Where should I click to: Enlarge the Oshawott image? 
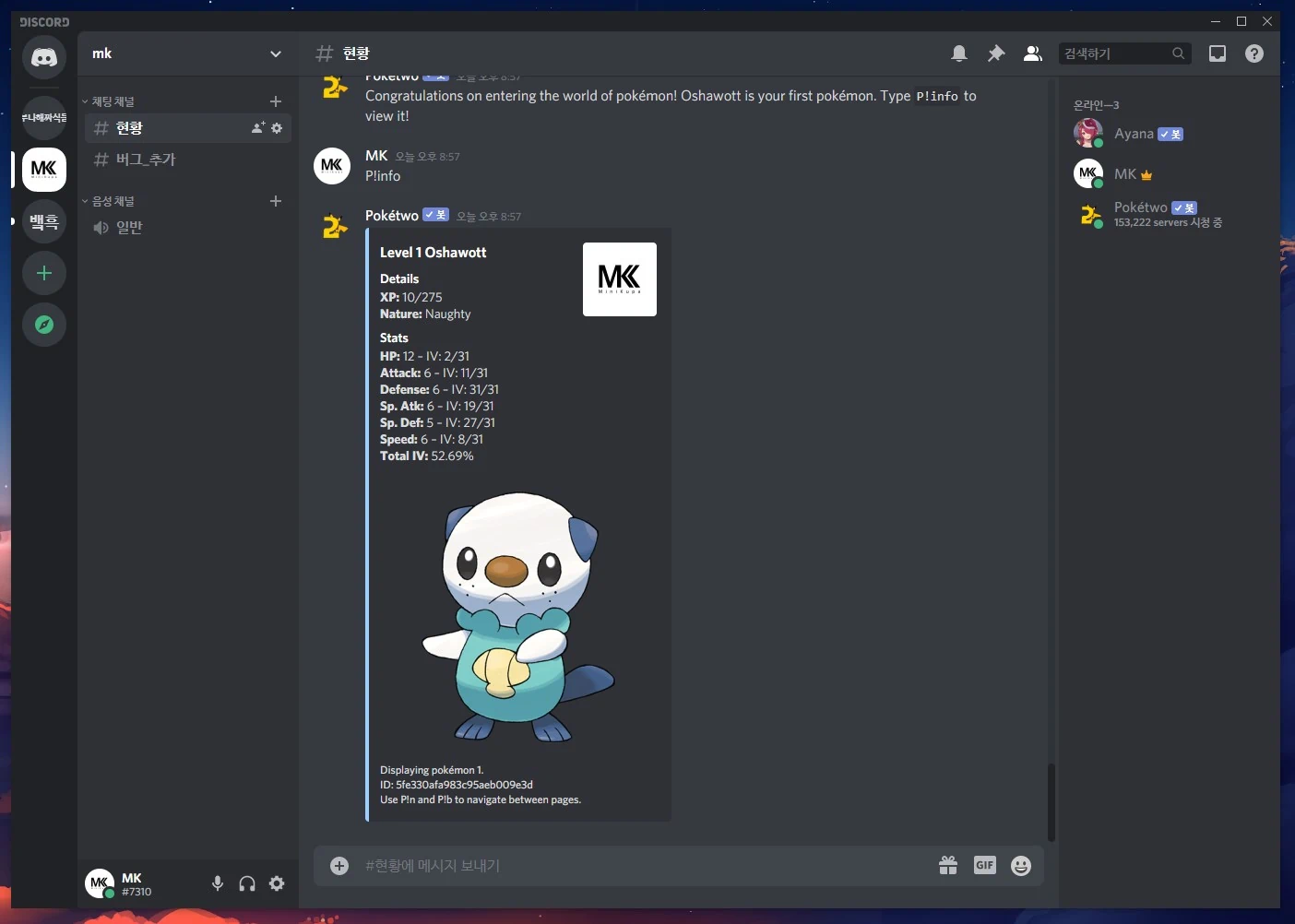pos(518,616)
